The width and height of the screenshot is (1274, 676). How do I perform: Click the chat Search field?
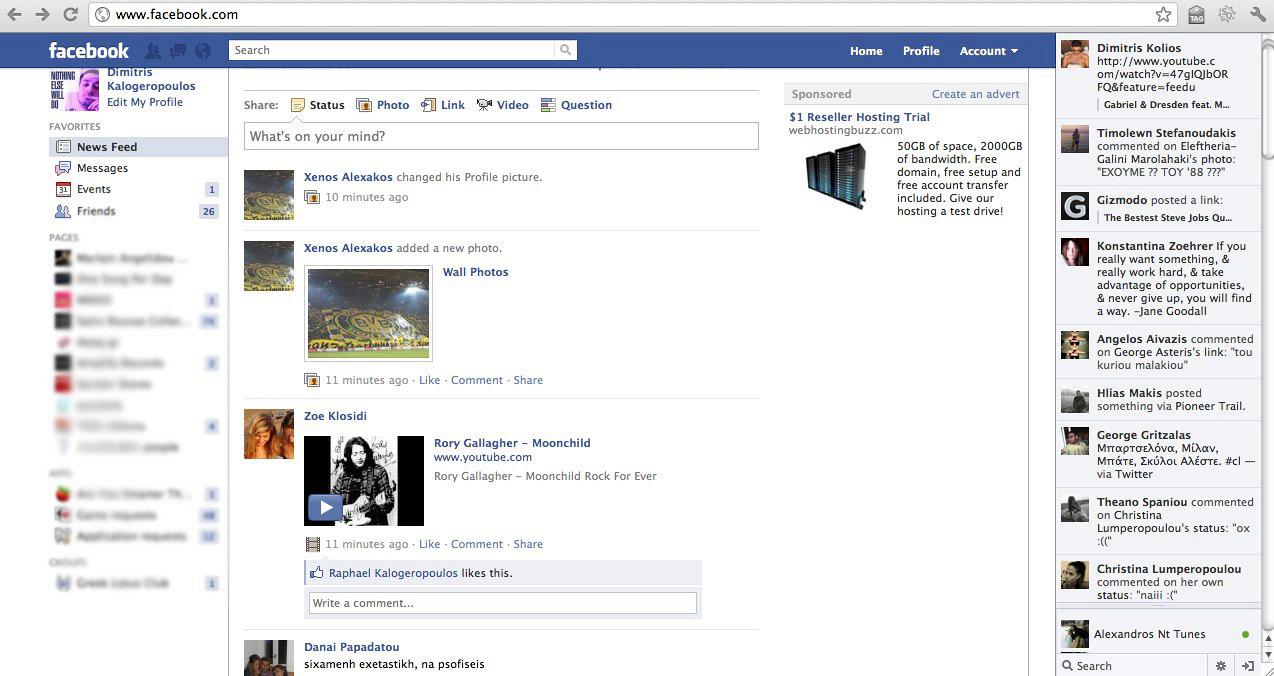pos(1133,665)
